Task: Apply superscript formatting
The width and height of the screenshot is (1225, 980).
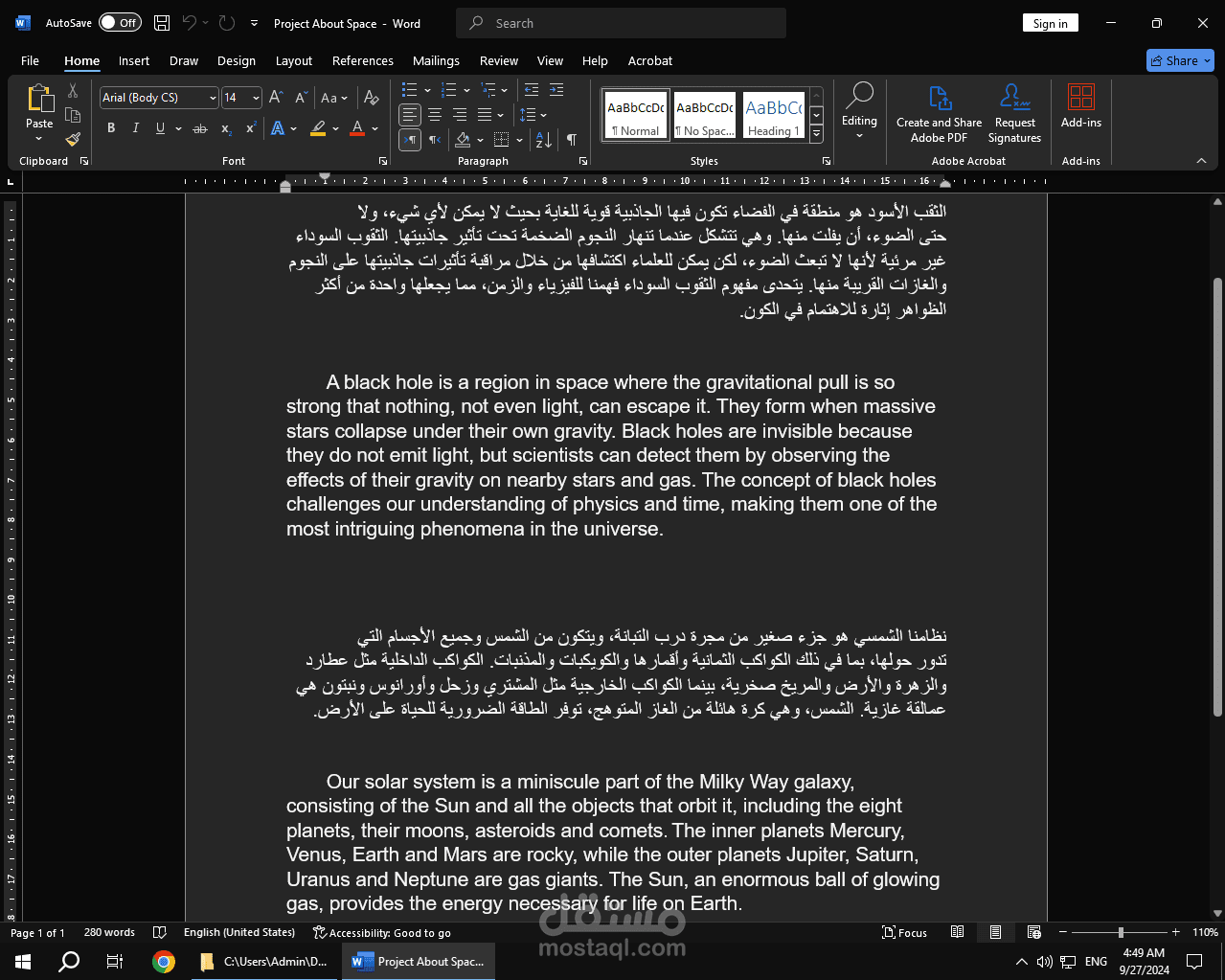Action: [x=251, y=128]
